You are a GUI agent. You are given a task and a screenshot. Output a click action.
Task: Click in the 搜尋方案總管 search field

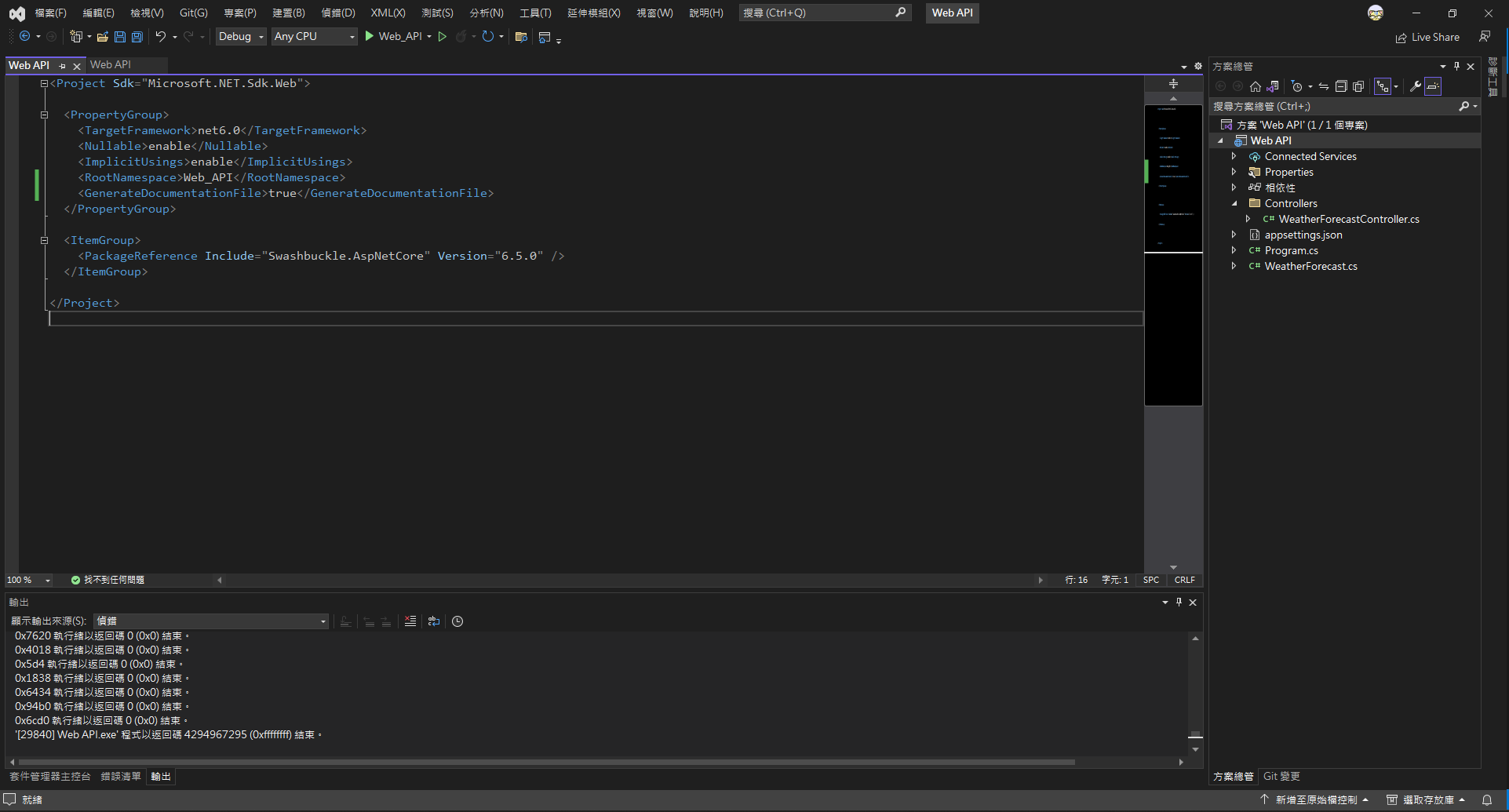pos(1334,106)
